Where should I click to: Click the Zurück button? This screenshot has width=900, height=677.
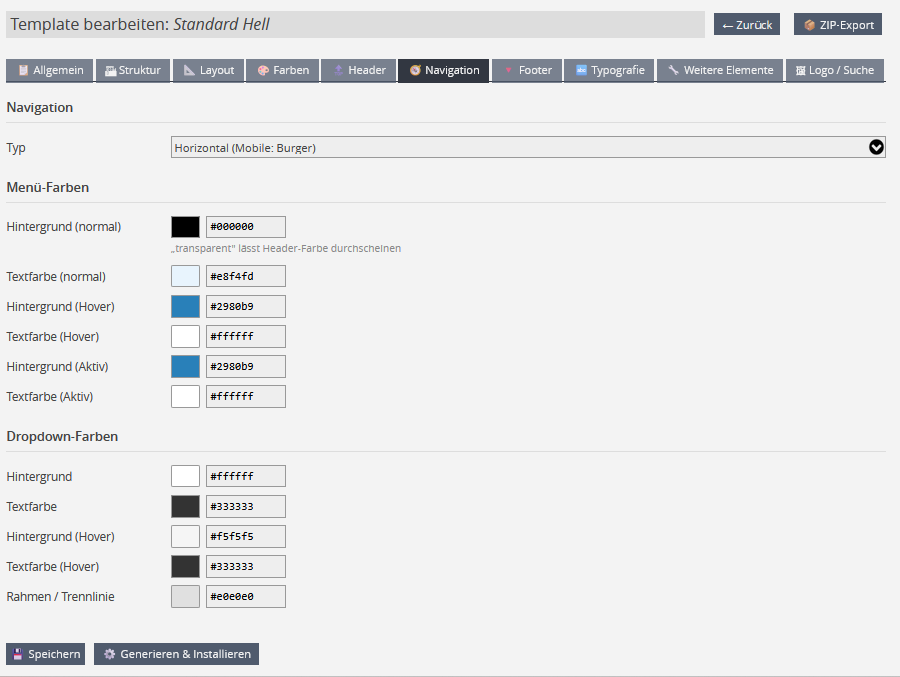click(747, 25)
